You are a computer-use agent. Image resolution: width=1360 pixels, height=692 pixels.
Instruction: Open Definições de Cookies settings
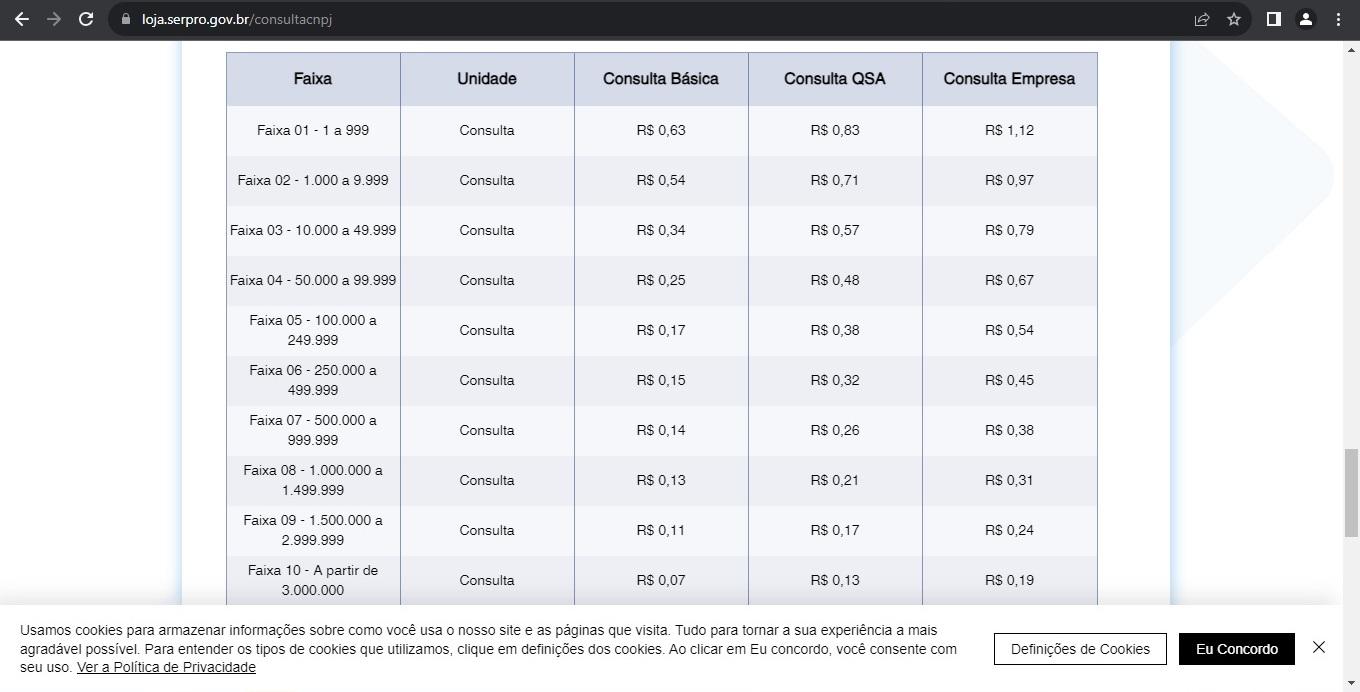(1080, 649)
